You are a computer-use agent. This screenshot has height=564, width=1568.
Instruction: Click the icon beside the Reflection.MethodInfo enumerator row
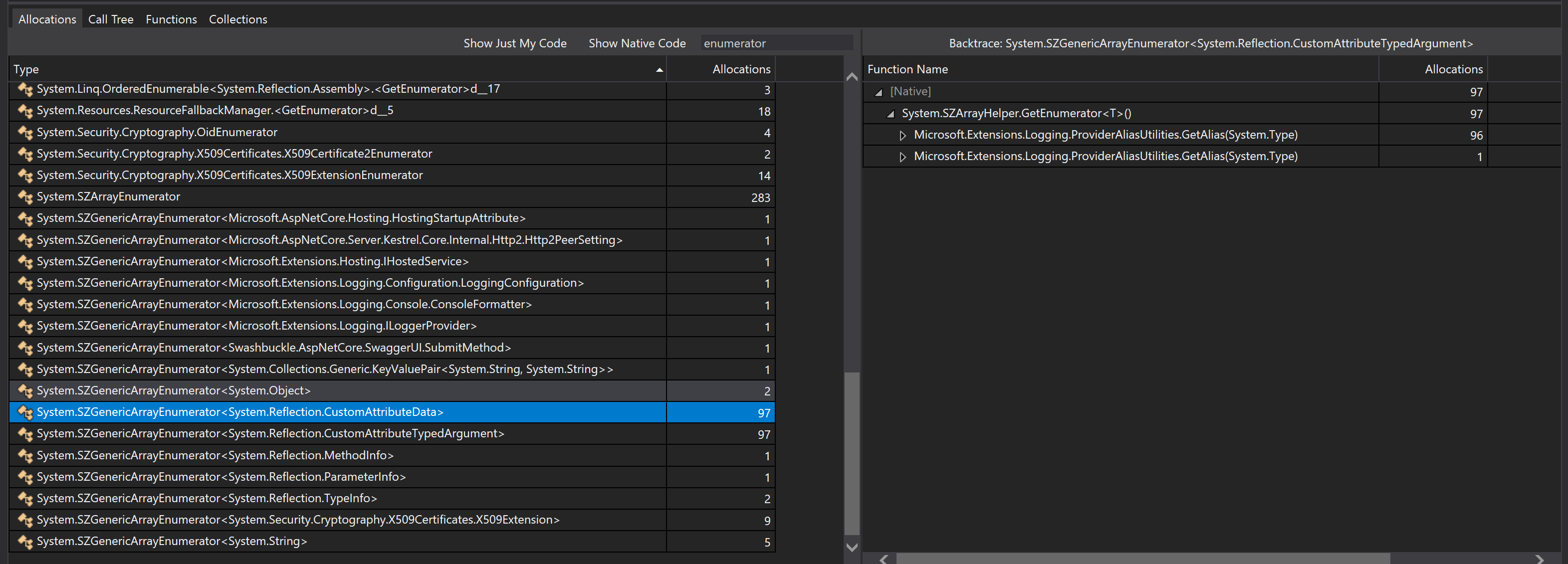pos(25,456)
